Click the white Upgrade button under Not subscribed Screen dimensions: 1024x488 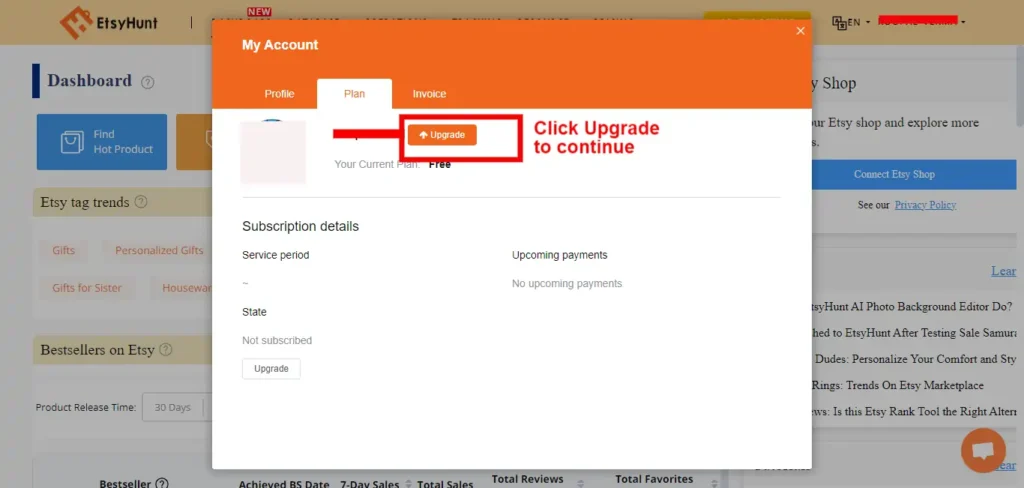pos(271,368)
